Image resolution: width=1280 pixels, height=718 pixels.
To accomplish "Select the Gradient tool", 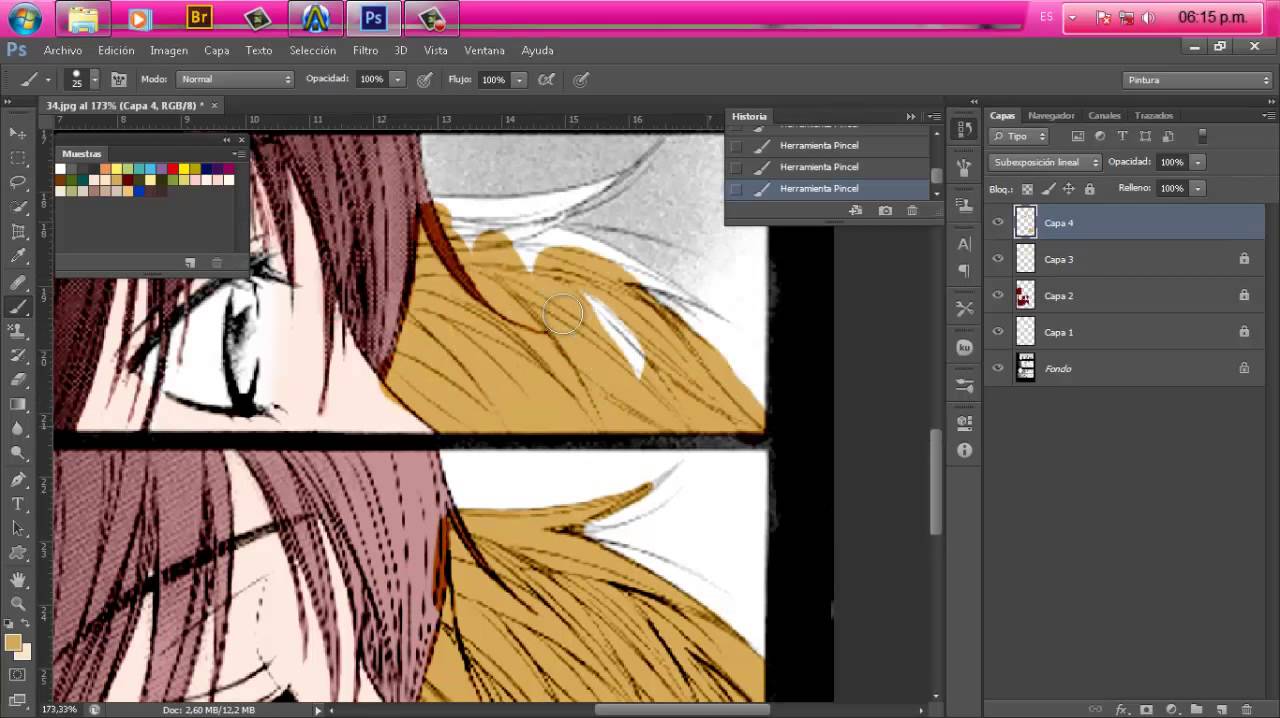I will pyautogui.click(x=18, y=405).
